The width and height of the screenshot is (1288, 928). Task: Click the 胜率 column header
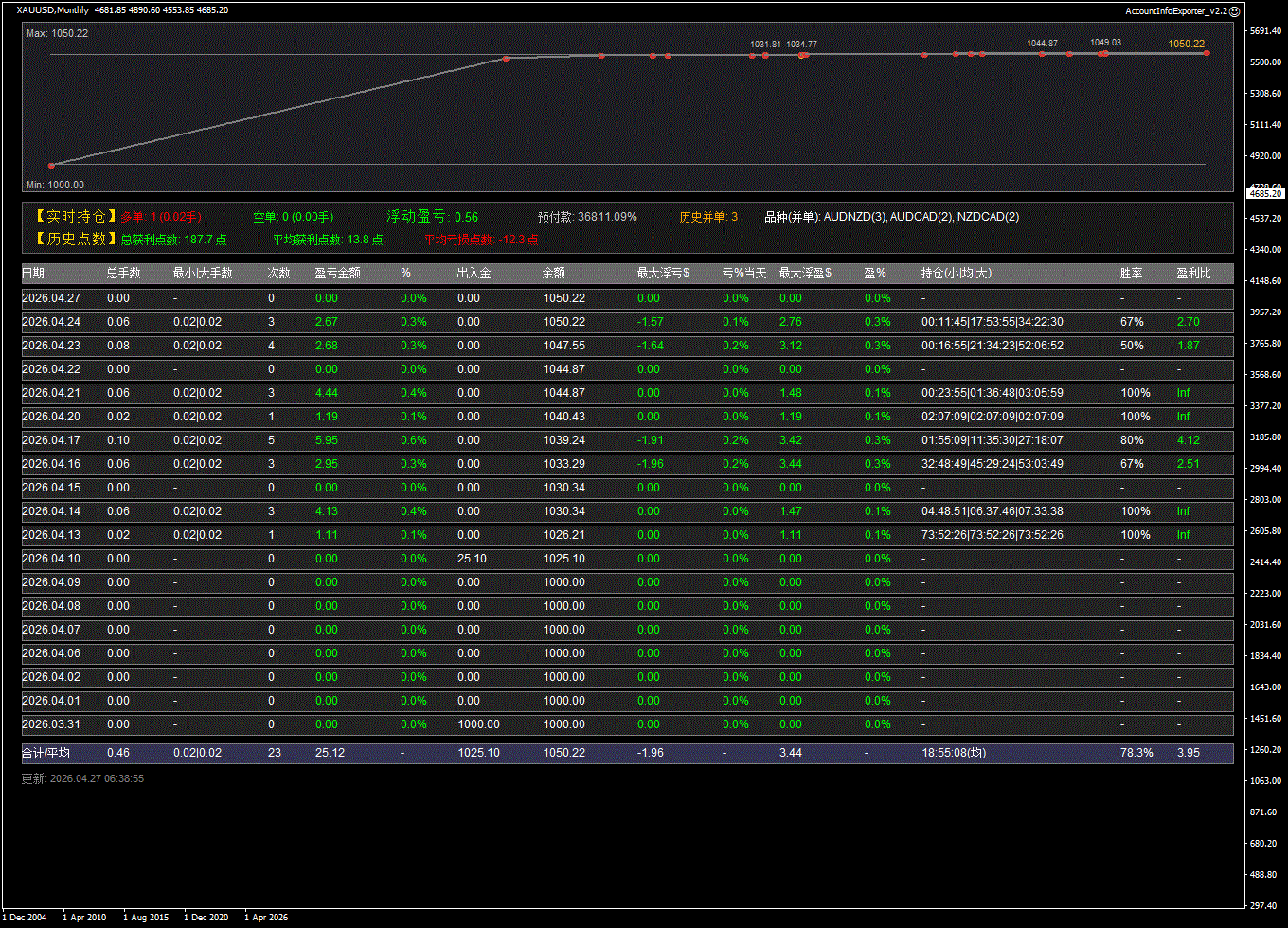coord(1131,274)
